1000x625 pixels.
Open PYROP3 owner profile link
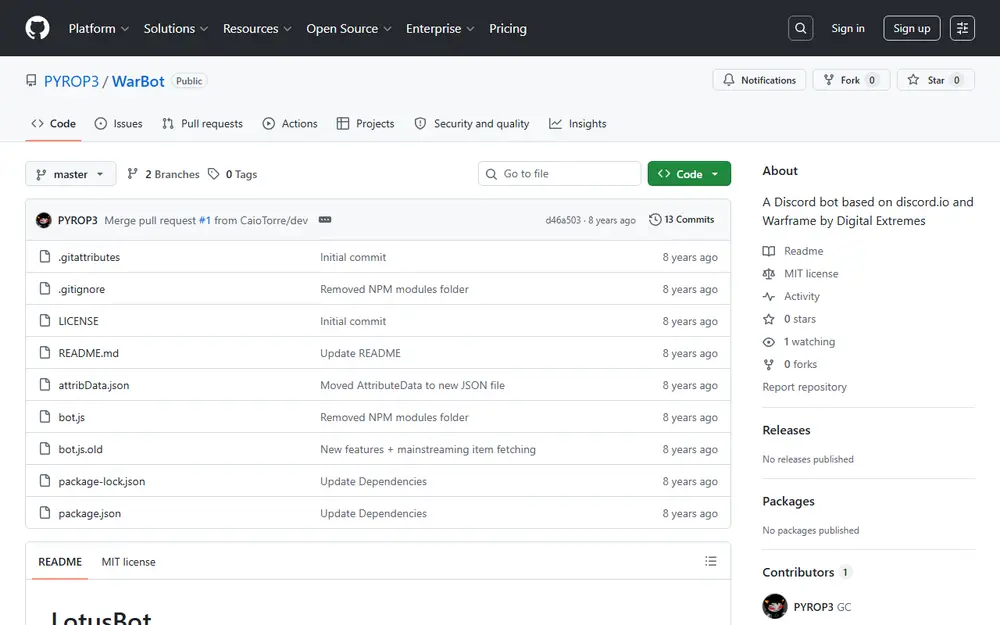click(71, 82)
